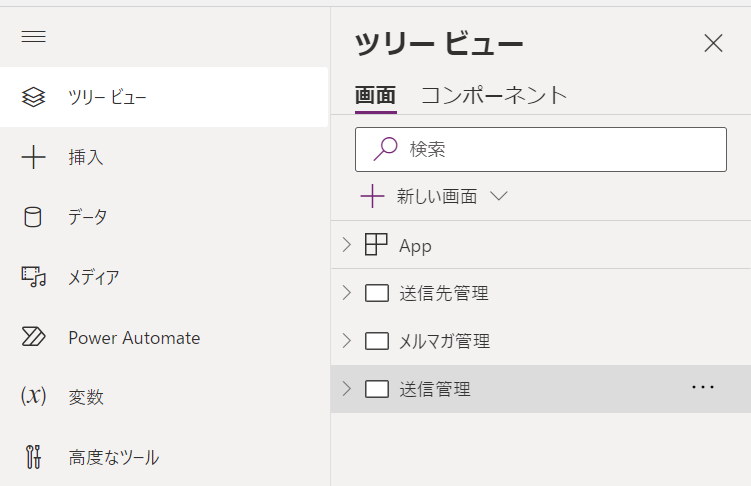Open the 変数 sidebar item
Image resolution: width=751 pixels, height=486 pixels.
tap(164, 396)
